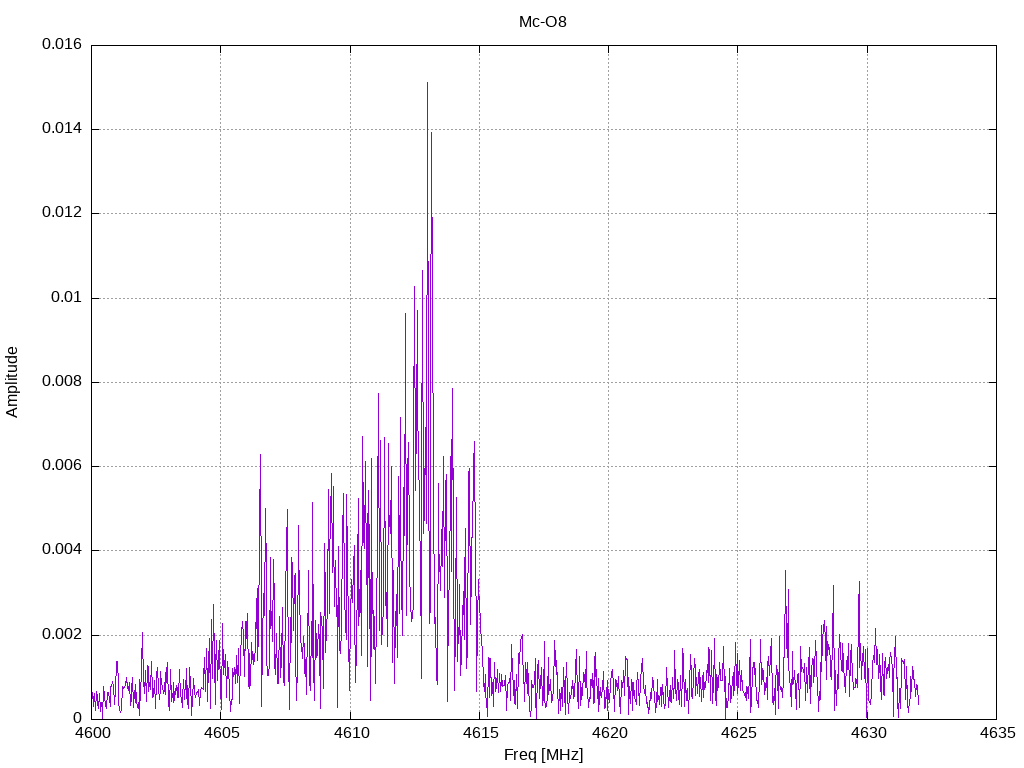Pick the 4620 x-axis tick label
Image resolution: width=1024 pixels, height=768 pixels.
(608, 733)
